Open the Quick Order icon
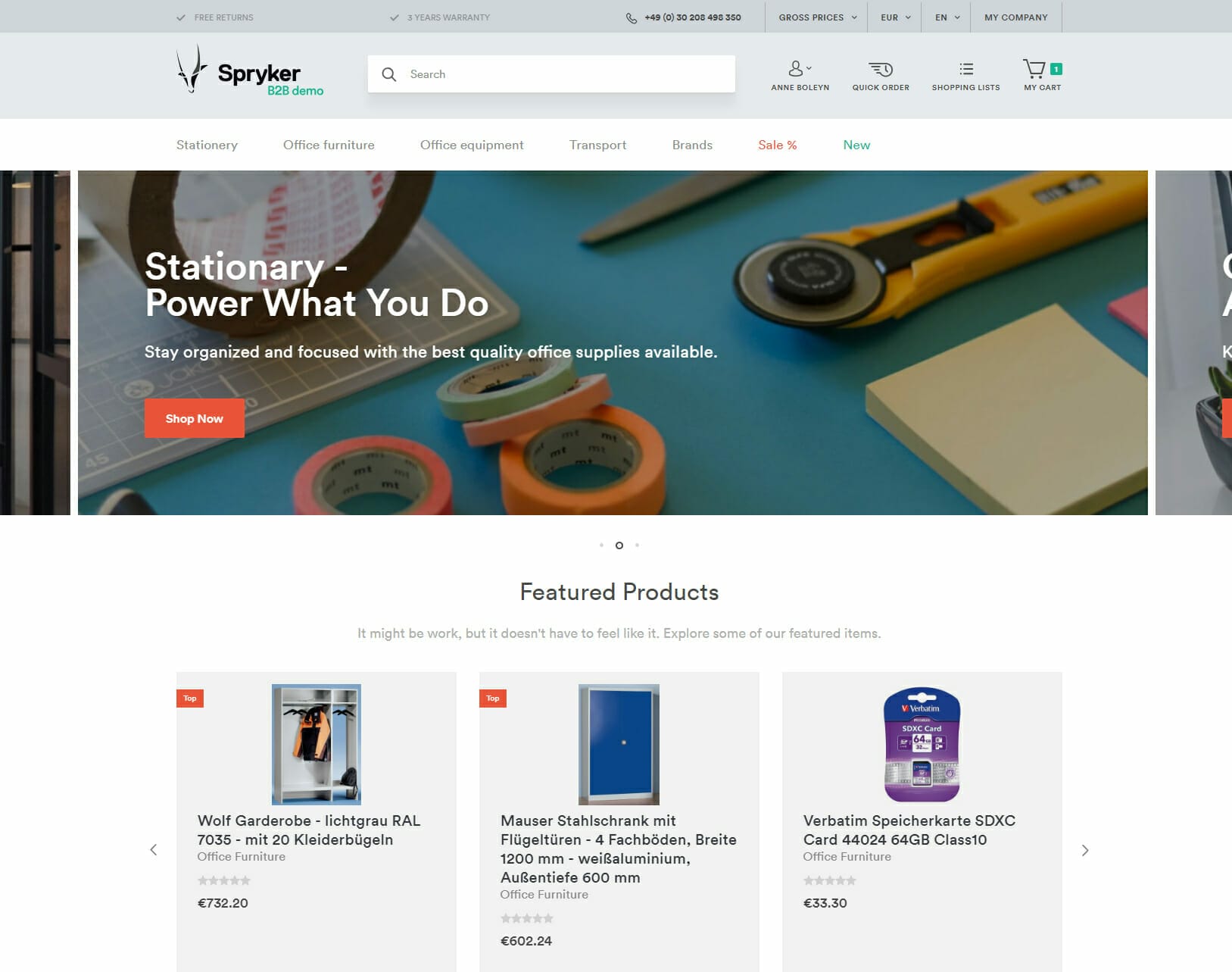The height and width of the screenshot is (972, 1232). pos(881,69)
